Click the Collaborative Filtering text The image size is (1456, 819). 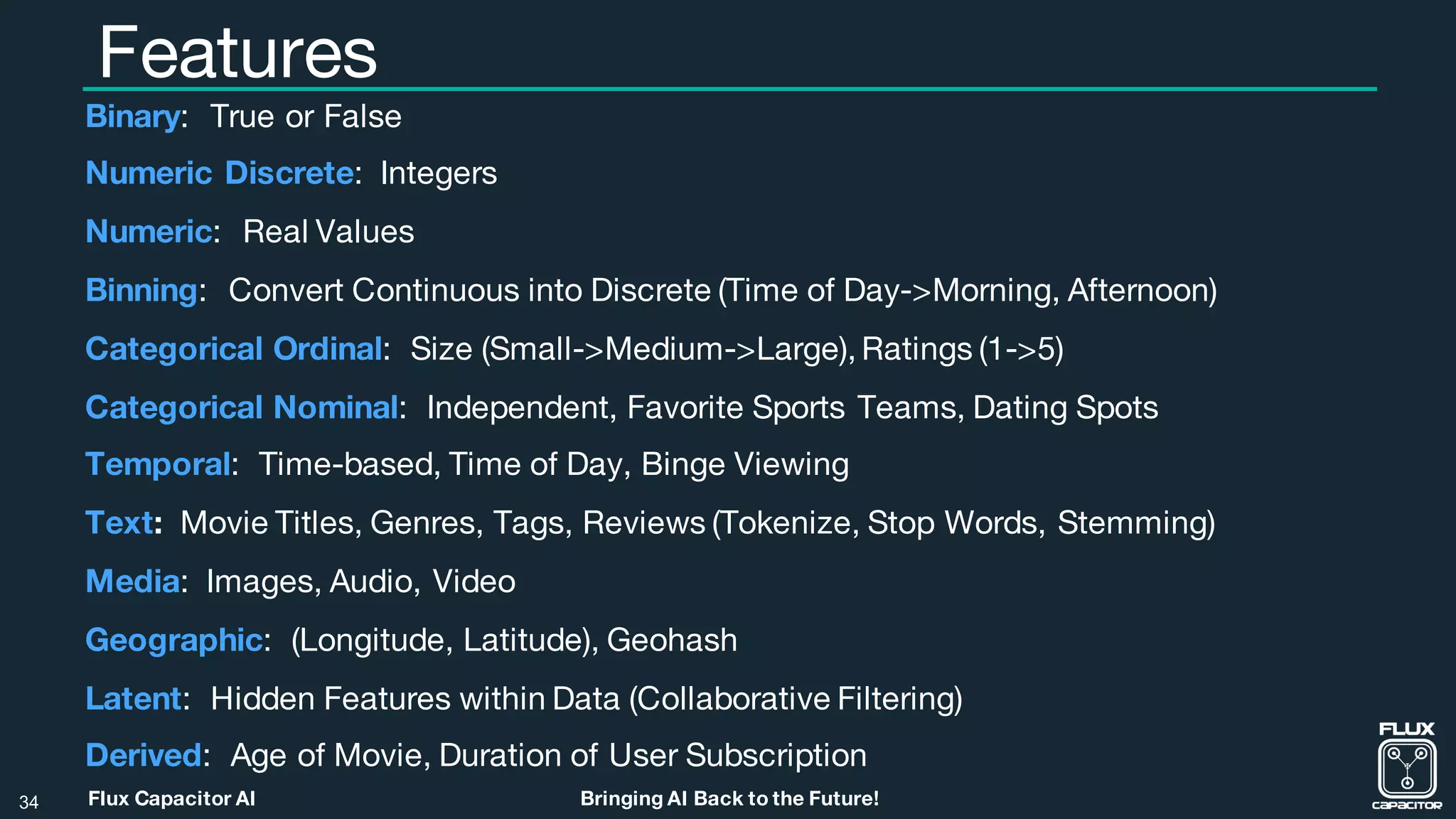(x=796, y=699)
